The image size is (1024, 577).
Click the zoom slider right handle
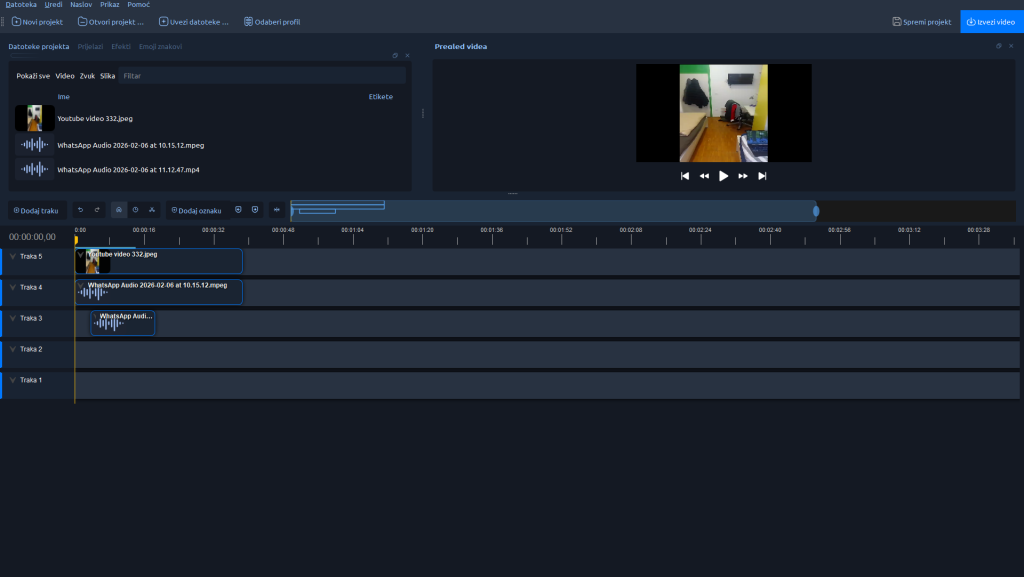(x=816, y=211)
